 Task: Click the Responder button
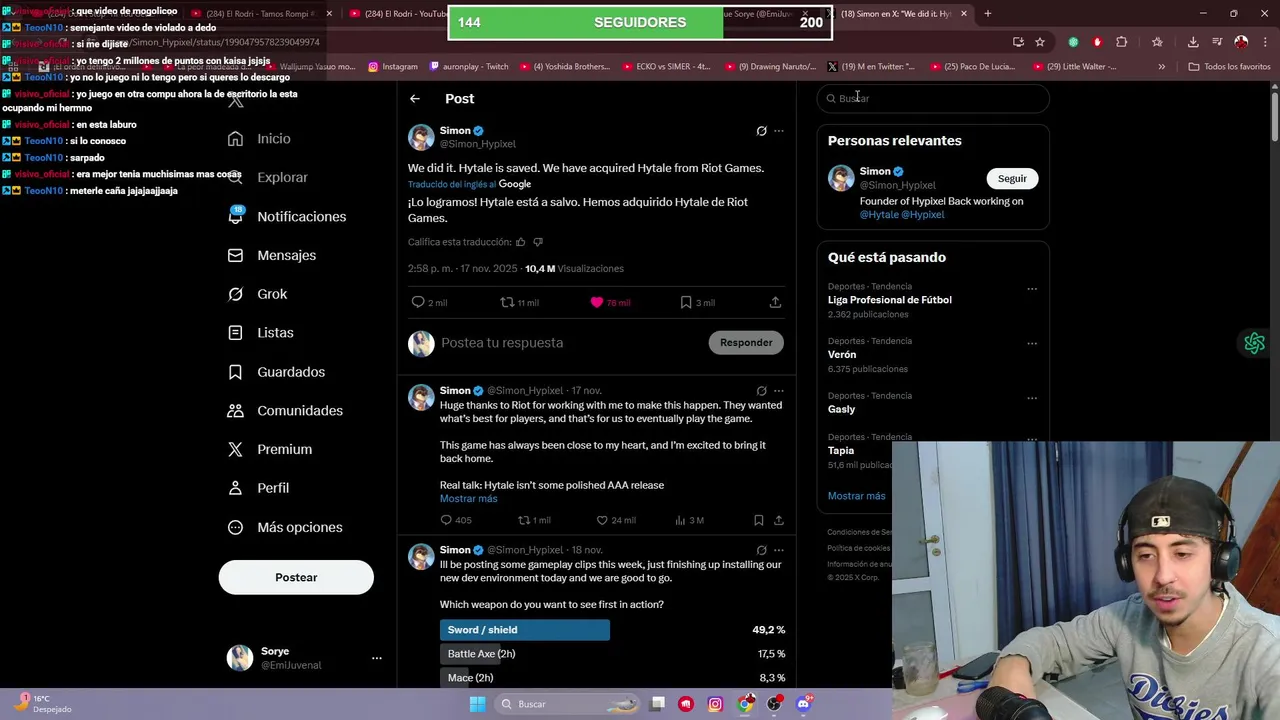(x=746, y=342)
